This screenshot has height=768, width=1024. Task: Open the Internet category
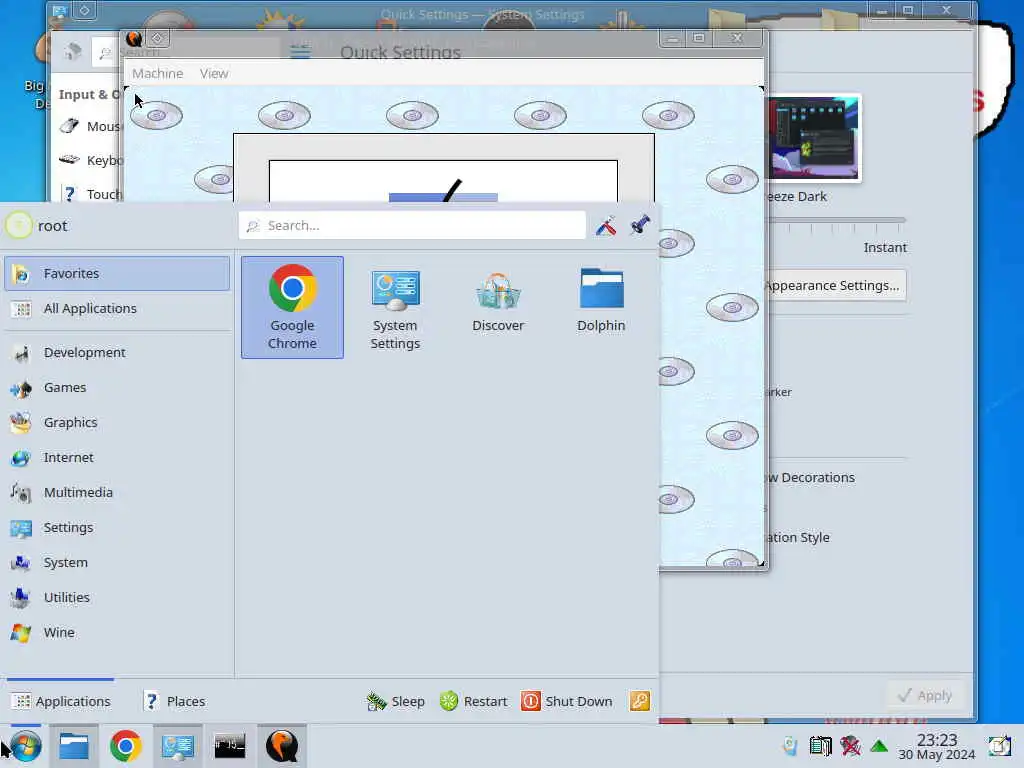[x=117, y=458]
